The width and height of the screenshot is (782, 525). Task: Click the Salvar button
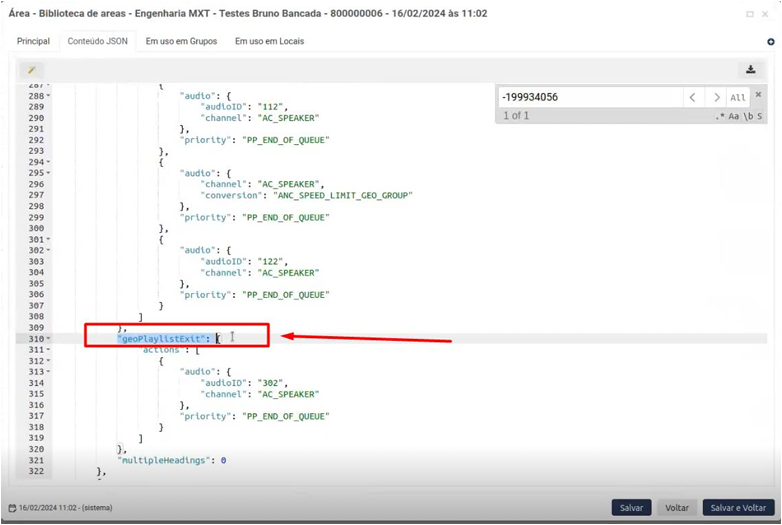pos(631,508)
